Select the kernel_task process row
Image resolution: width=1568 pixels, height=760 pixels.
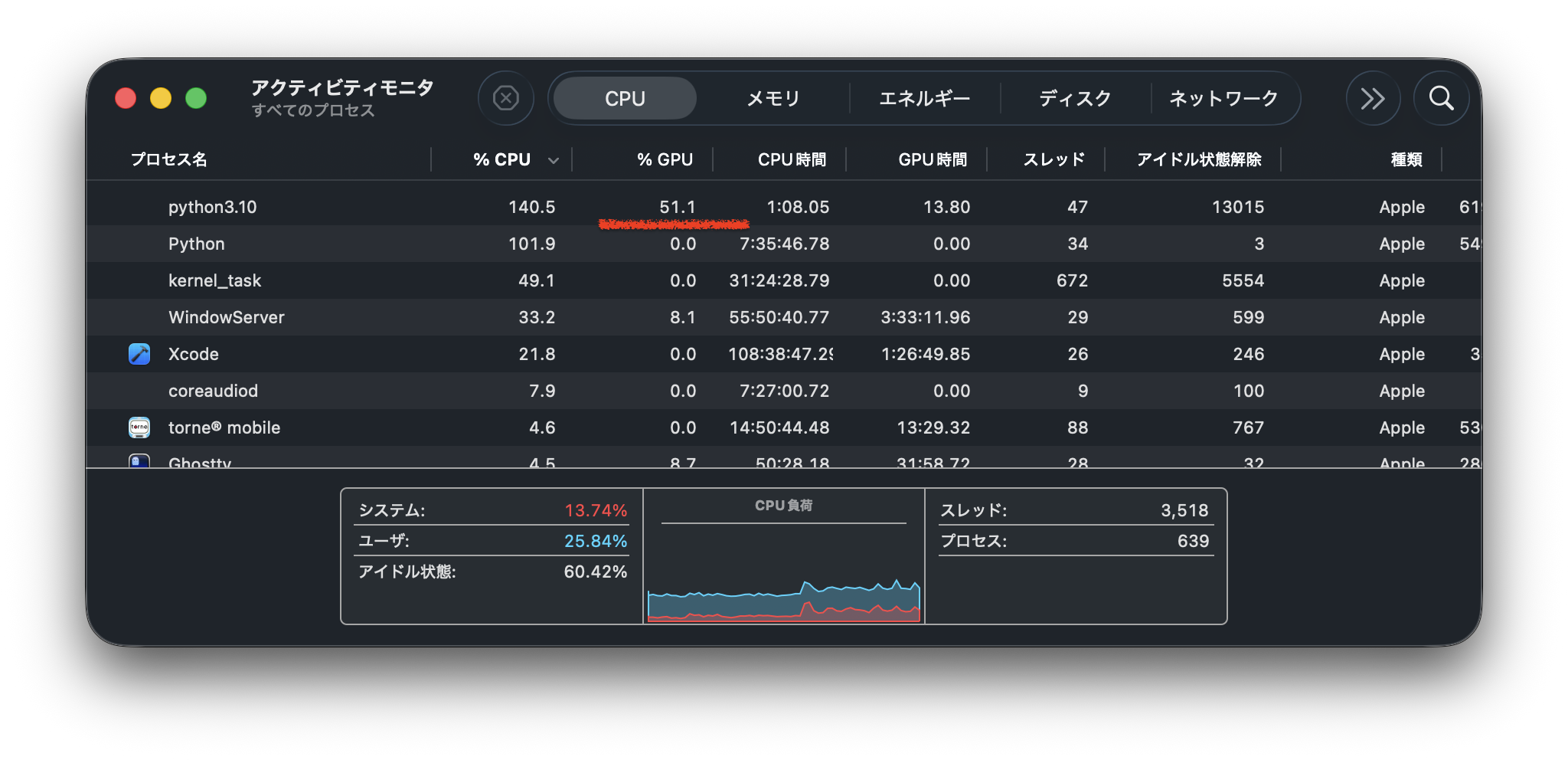pyautogui.click(x=459, y=280)
